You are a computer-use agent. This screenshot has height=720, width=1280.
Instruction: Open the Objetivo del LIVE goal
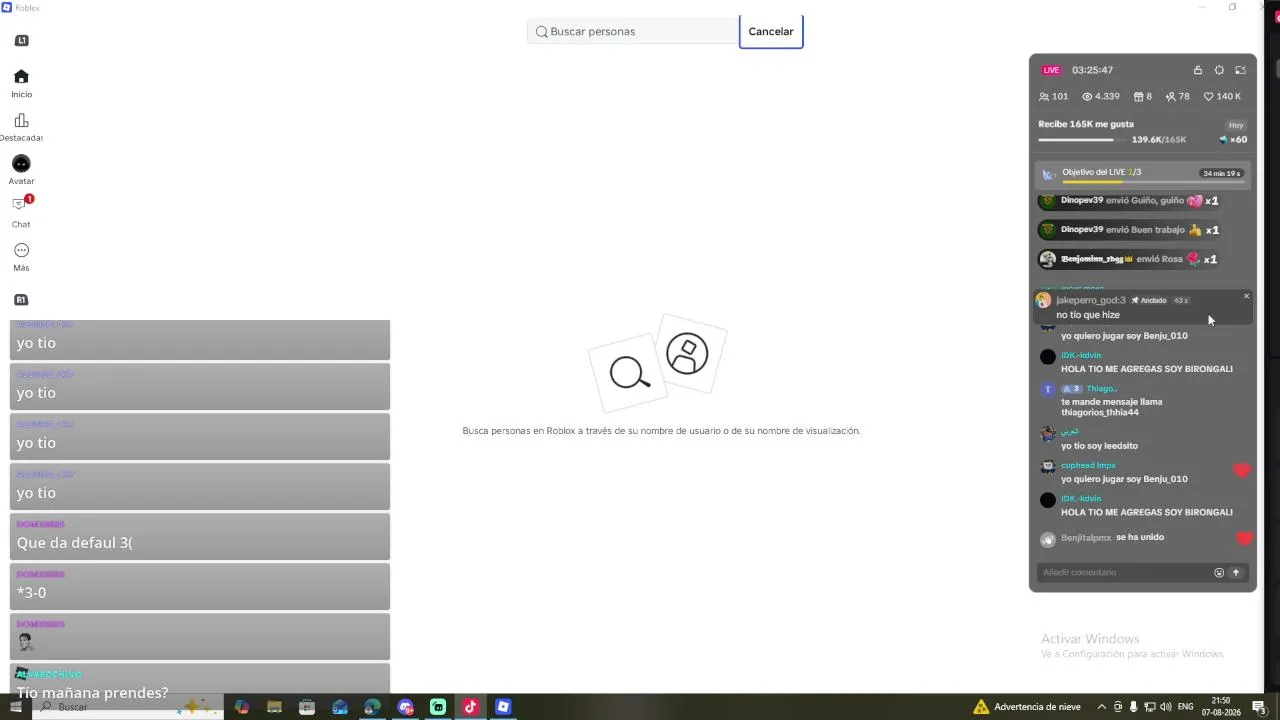click(x=1143, y=174)
